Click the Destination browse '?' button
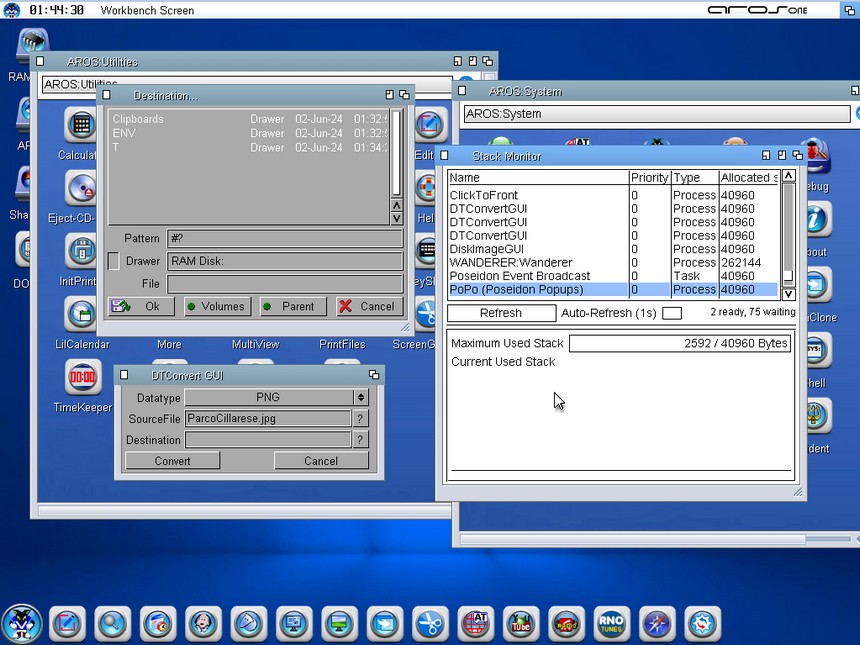 point(360,439)
